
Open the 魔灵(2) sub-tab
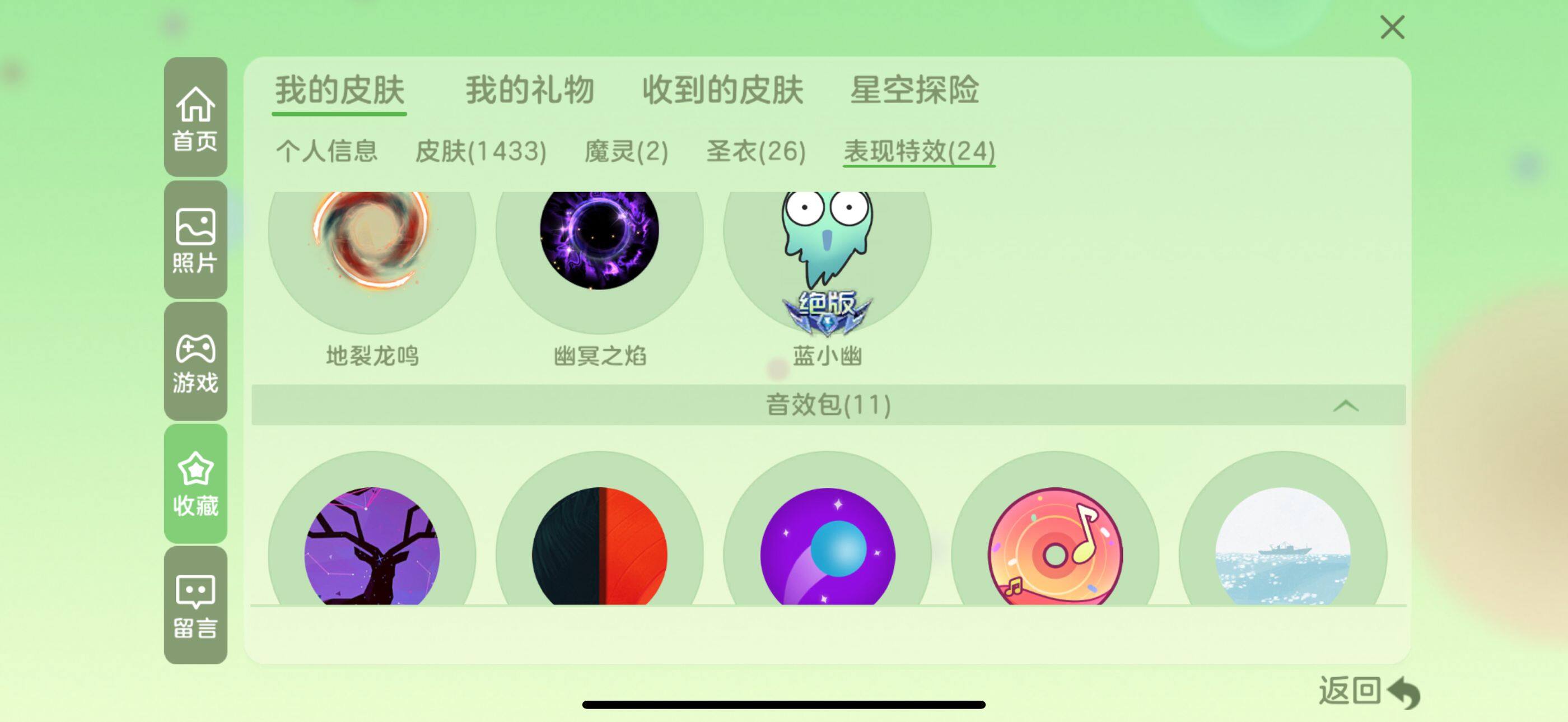tap(626, 151)
